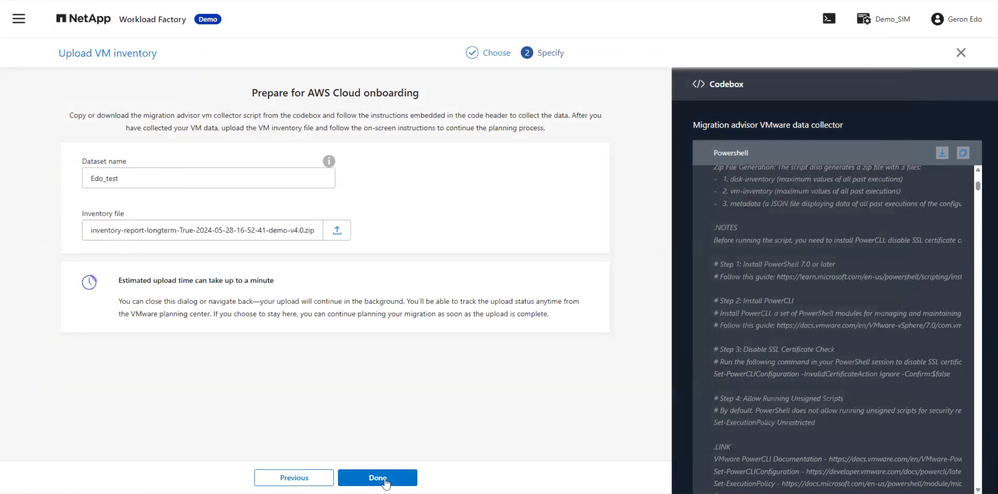Click '# Step 2: Install PowerCLI' line
This screenshot has width=998, height=494.
(754, 300)
